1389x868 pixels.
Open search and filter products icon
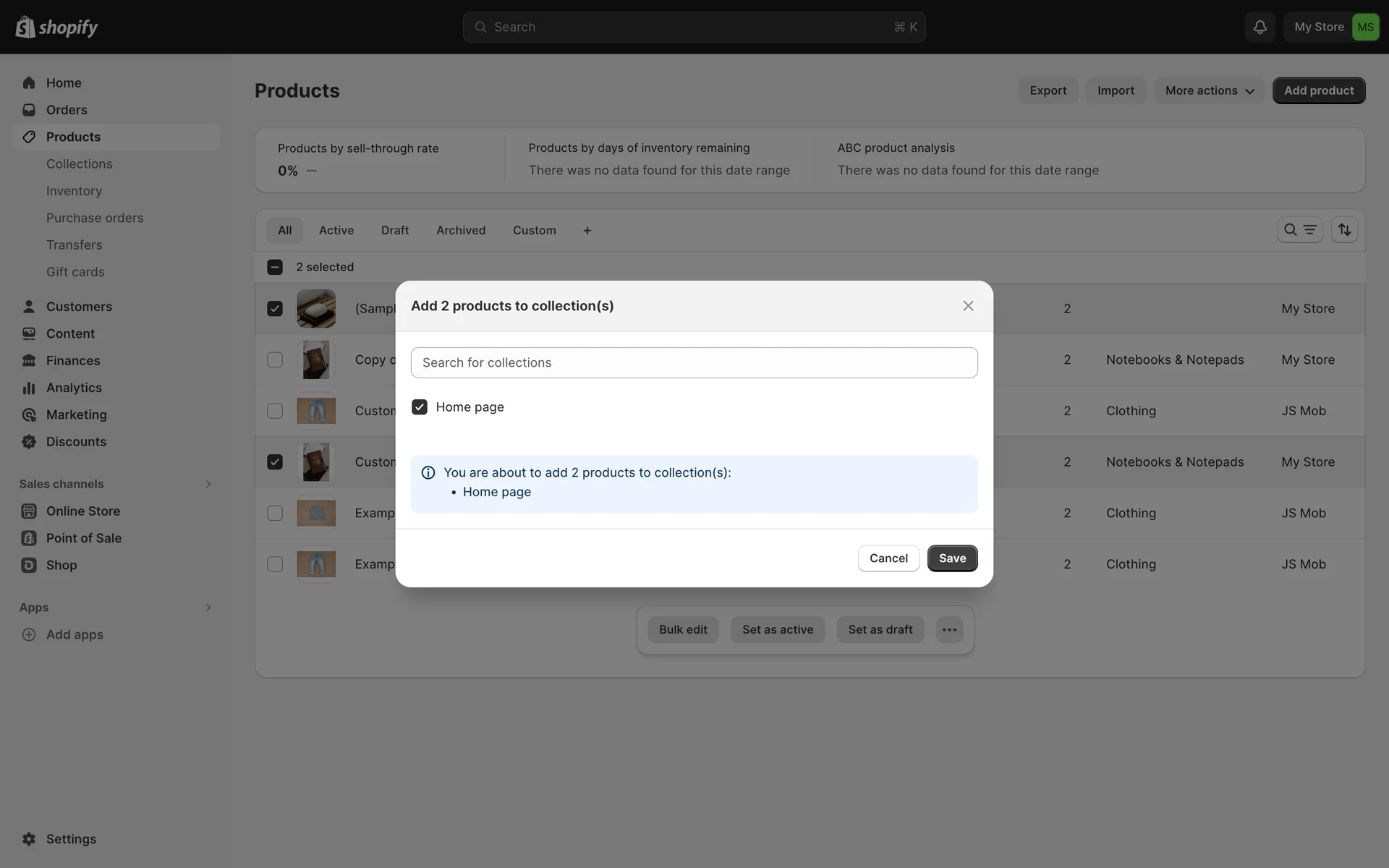tap(1299, 230)
